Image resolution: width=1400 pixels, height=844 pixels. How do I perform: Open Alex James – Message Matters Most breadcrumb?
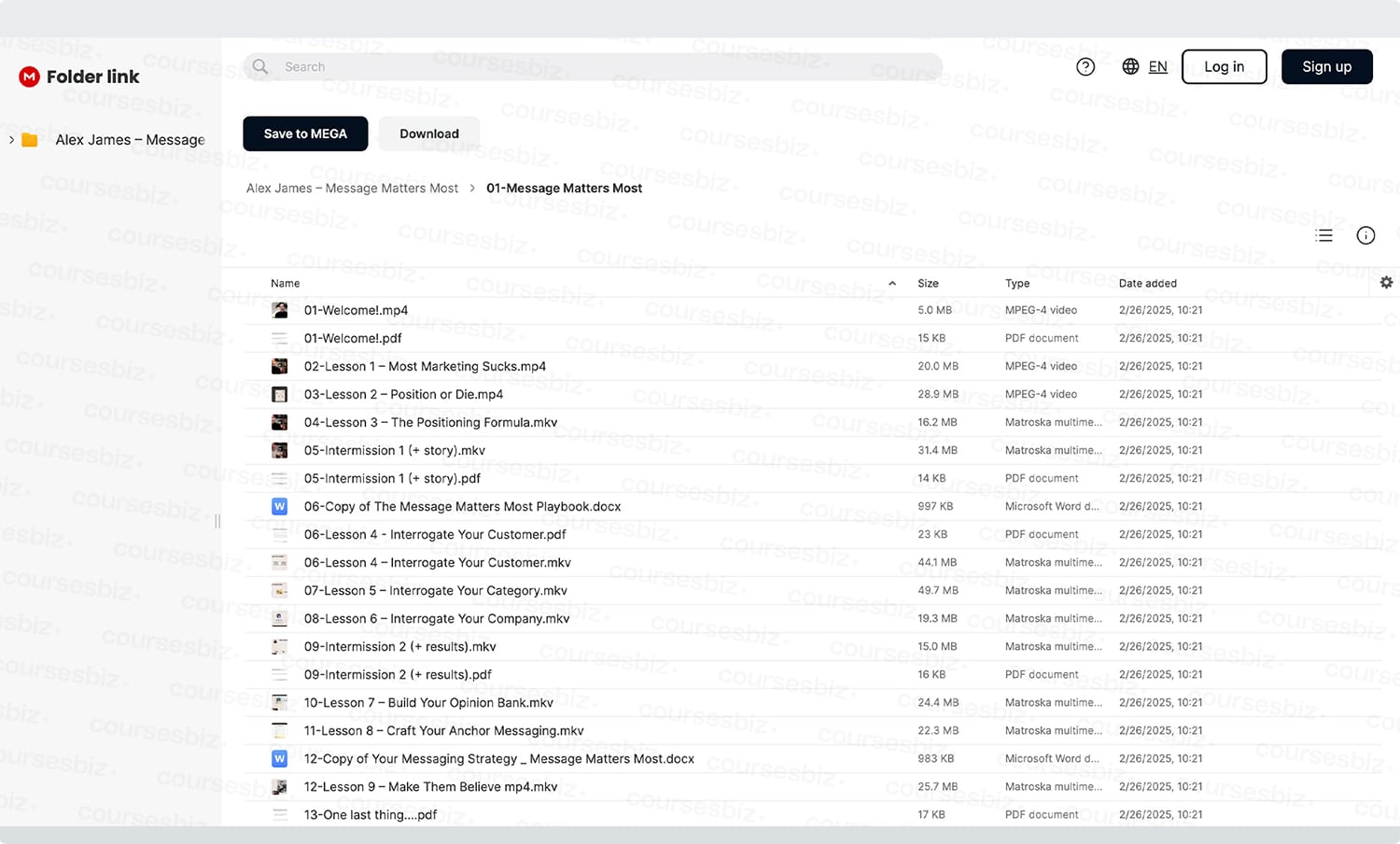click(x=352, y=189)
